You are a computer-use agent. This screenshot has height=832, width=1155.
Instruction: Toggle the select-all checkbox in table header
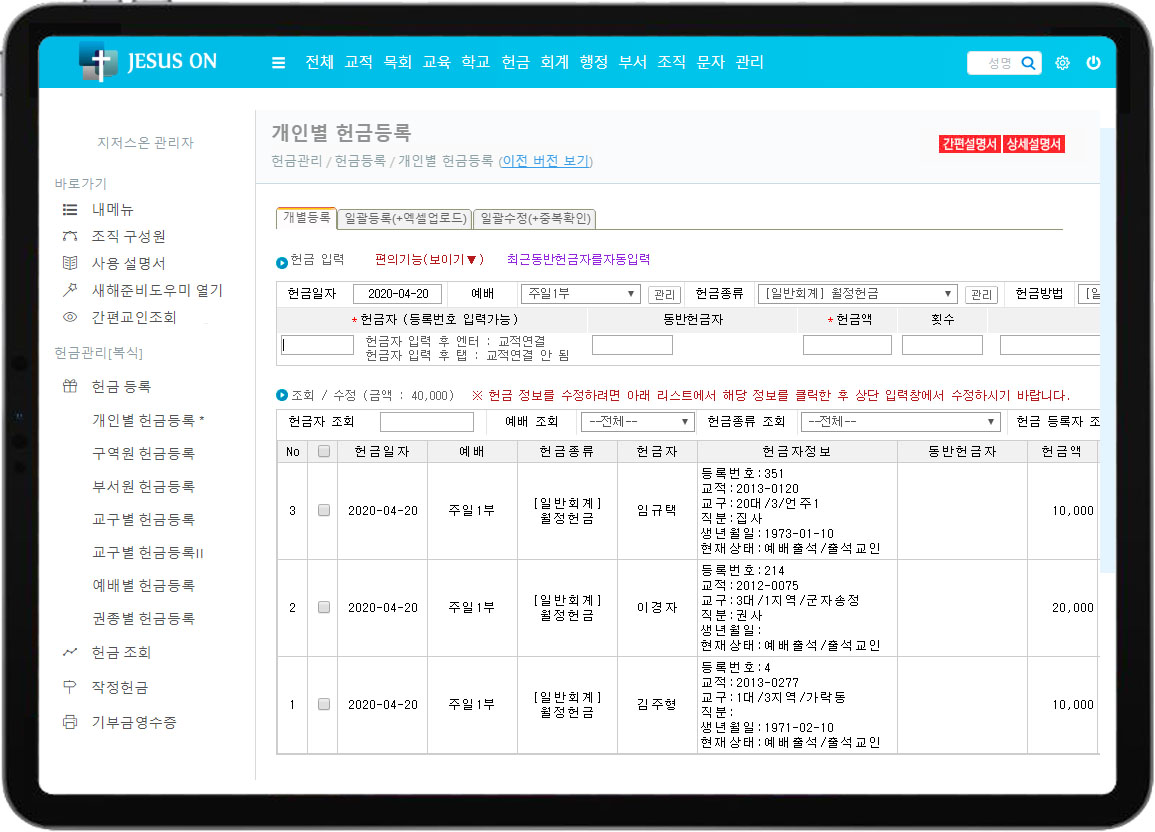[x=323, y=452]
